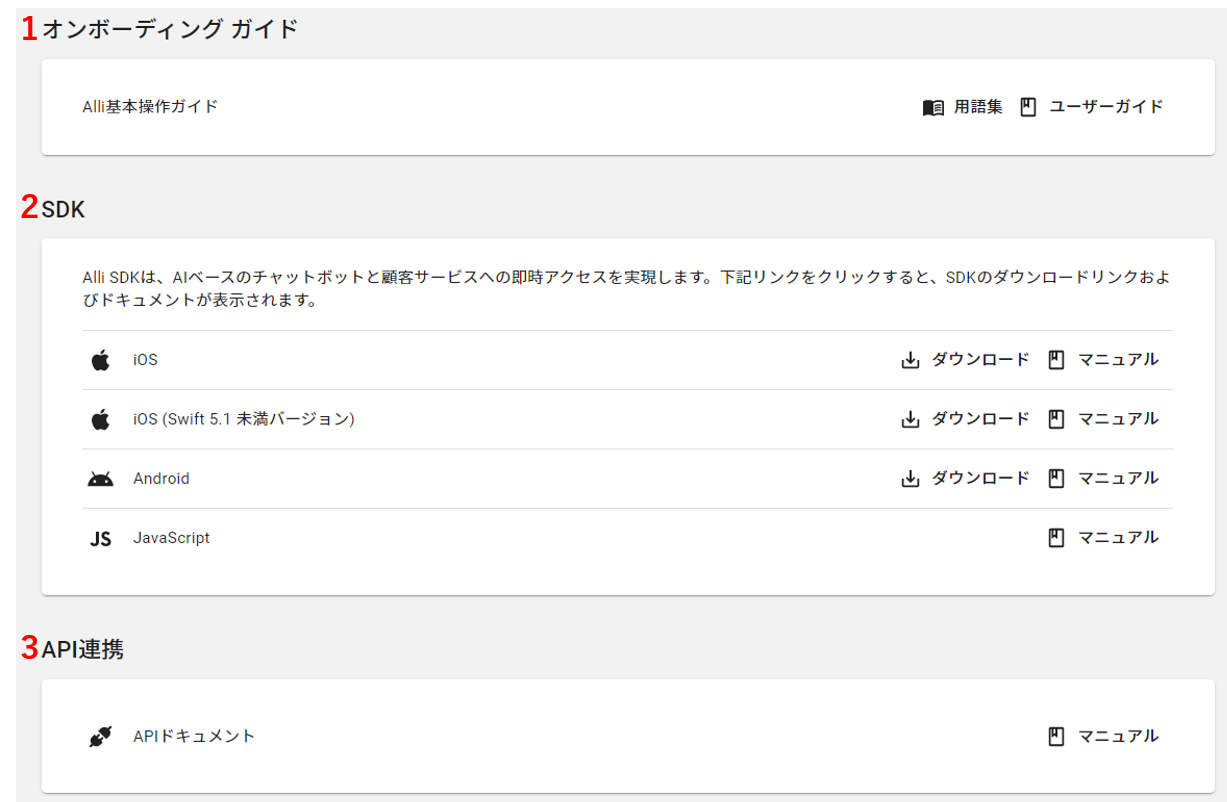This screenshot has width=1227, height=802.
Task: Open the Android SDK マニュアル
Action: coord(1118,478)
